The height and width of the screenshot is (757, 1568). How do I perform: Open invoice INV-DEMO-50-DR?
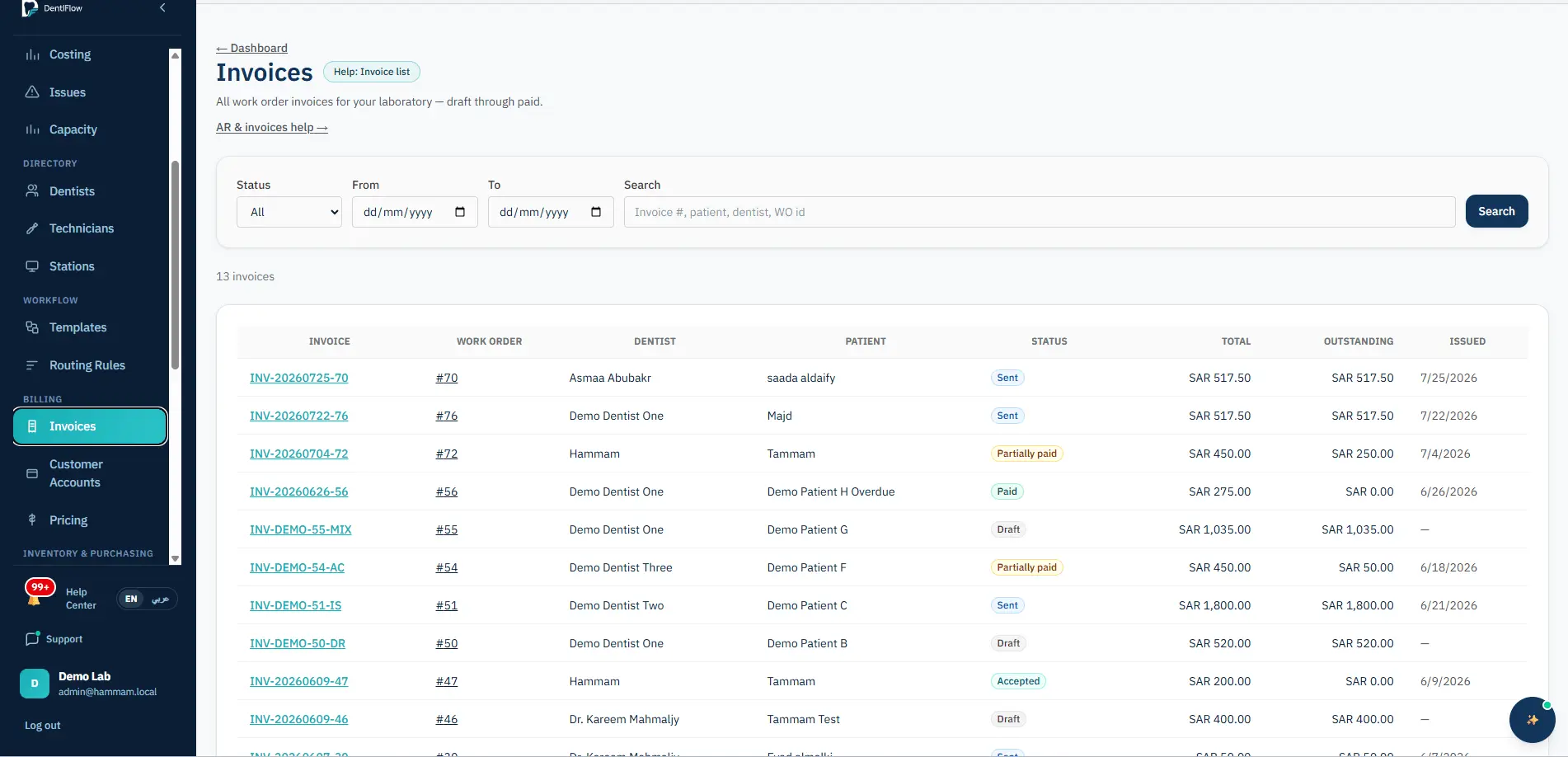298,643
